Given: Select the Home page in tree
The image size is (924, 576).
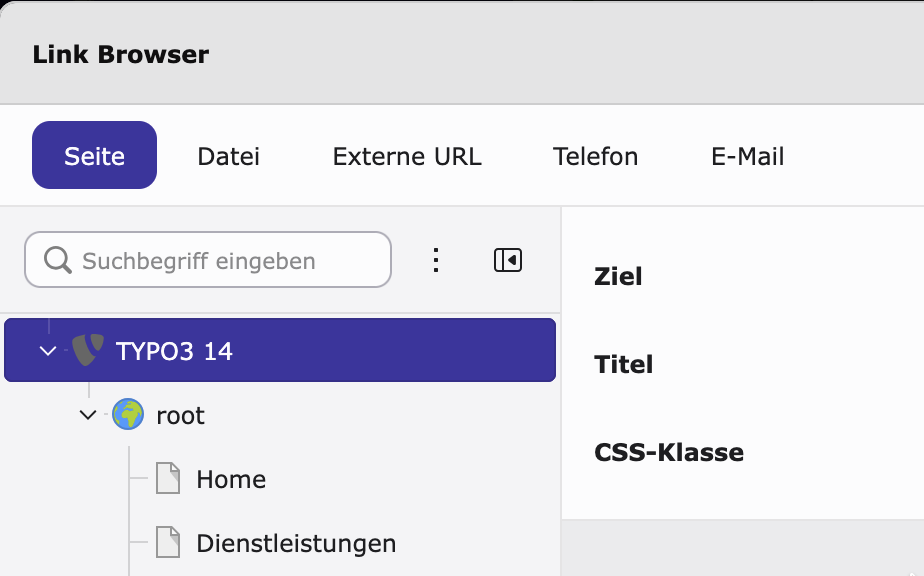Looking at the screenshot, I should click(231, 479).
